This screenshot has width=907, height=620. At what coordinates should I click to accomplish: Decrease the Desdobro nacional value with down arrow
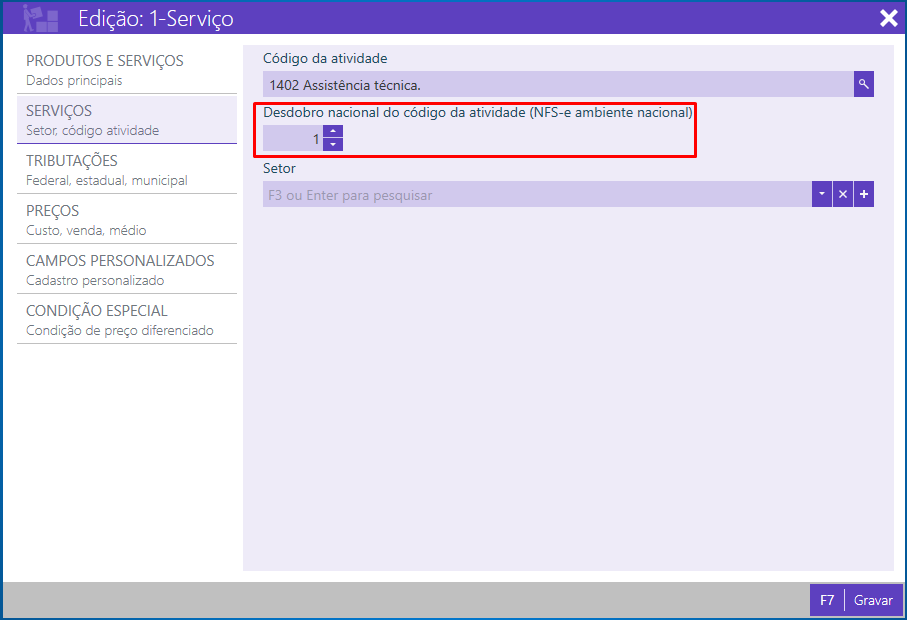pos(333,144)
